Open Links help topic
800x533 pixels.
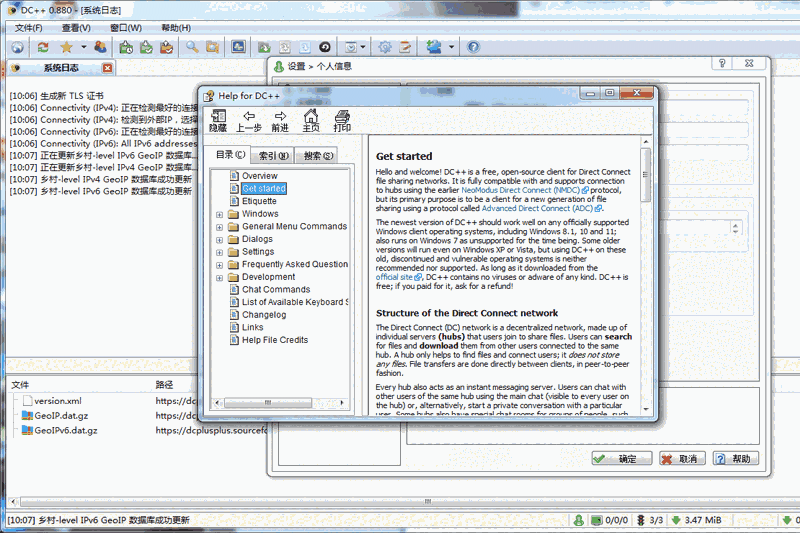[x=253, y=327]
